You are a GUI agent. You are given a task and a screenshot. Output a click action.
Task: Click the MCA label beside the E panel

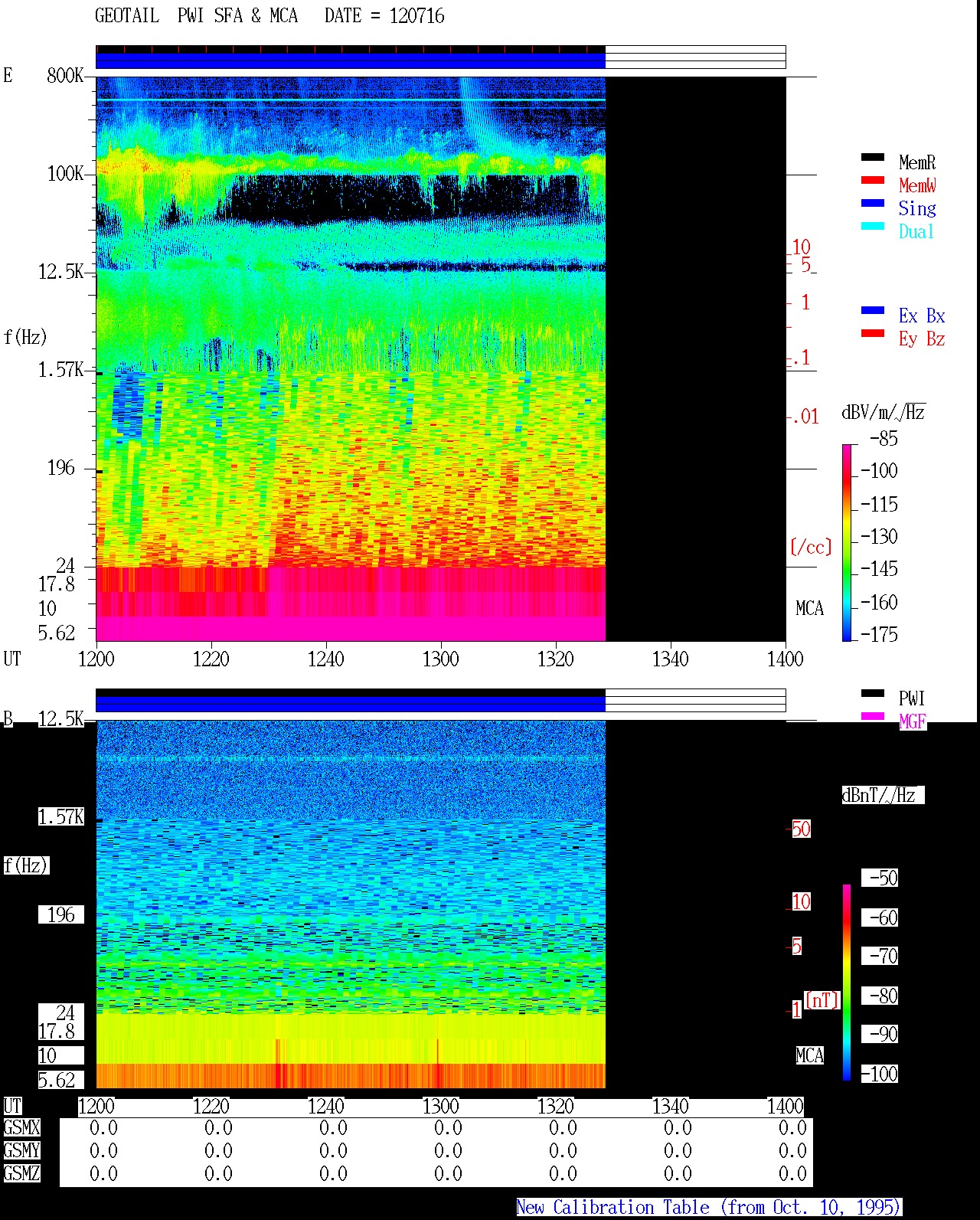[810, 609]
